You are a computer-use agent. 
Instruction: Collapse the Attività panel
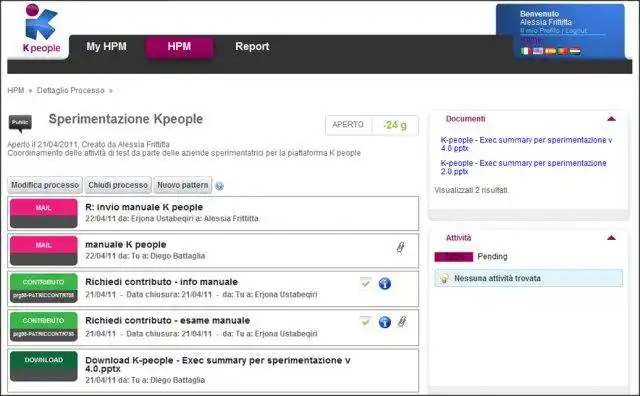[611, 238]
